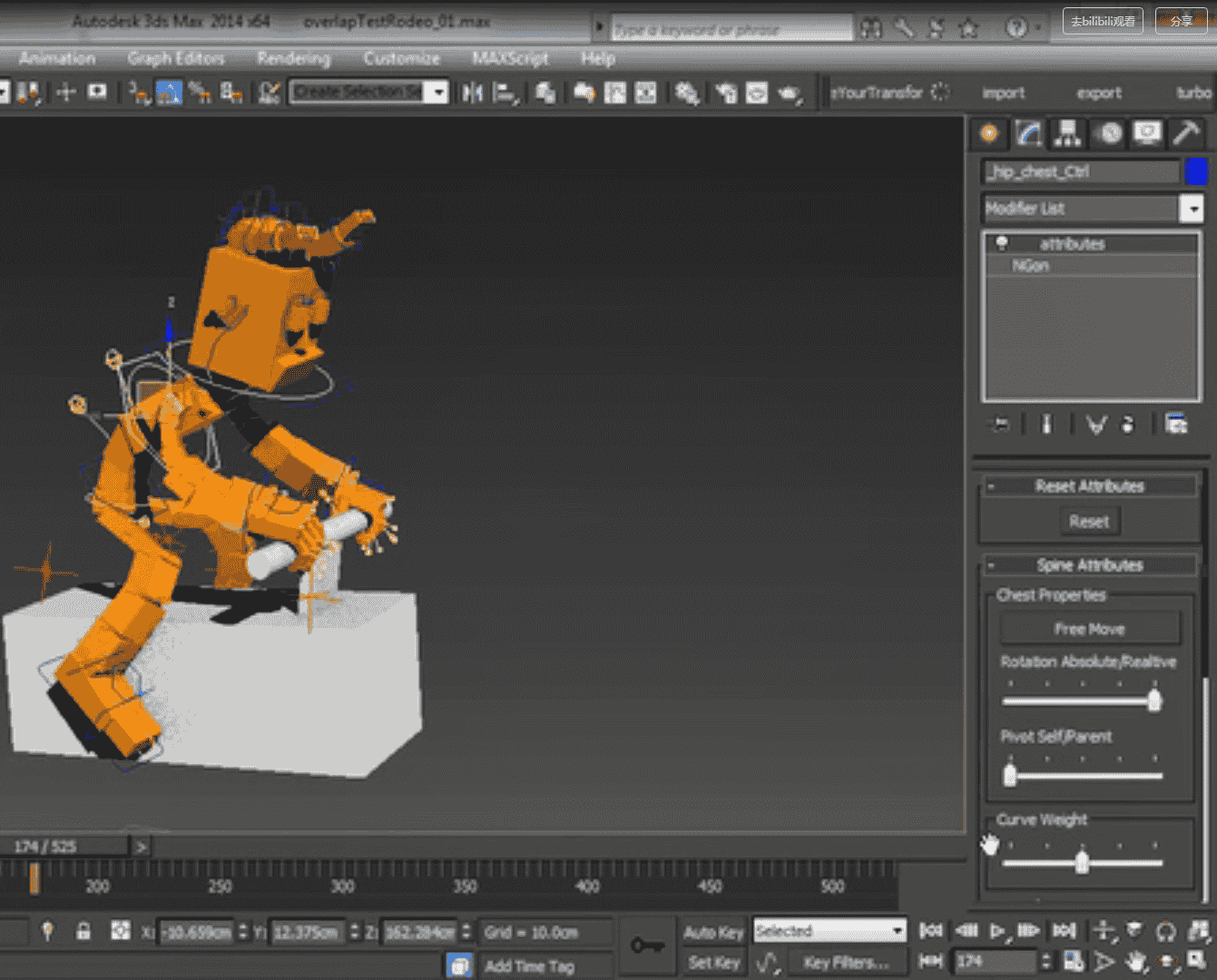Click the blue object color swatch
1217x980 pixels.
[1196, 171]
